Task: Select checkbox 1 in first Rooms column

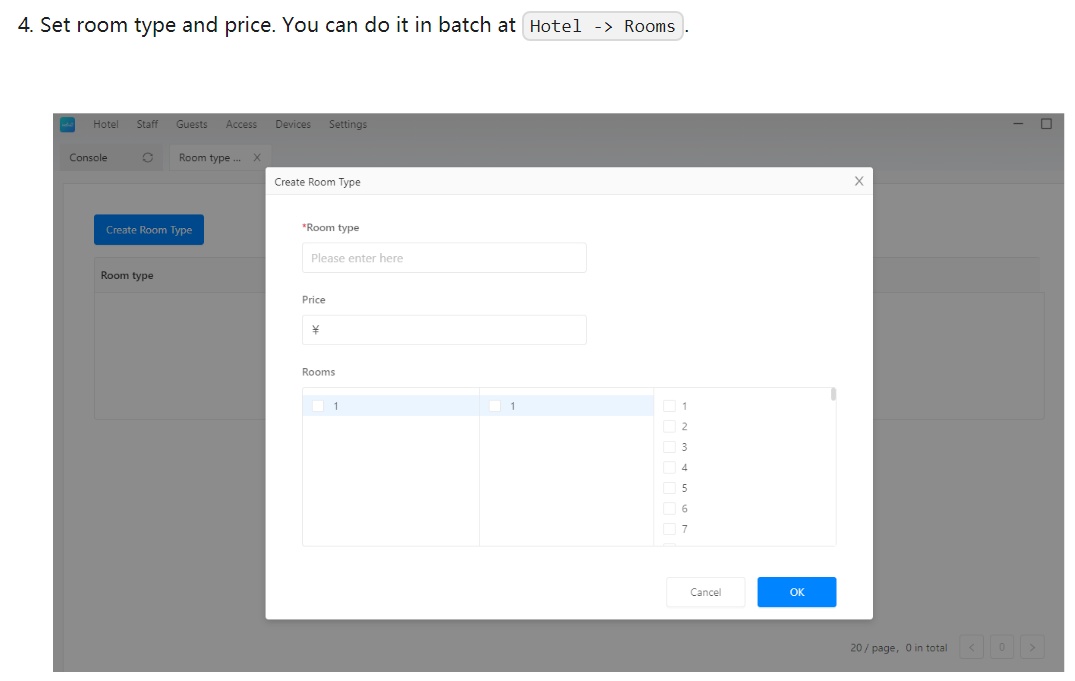Action: [318, 406]
